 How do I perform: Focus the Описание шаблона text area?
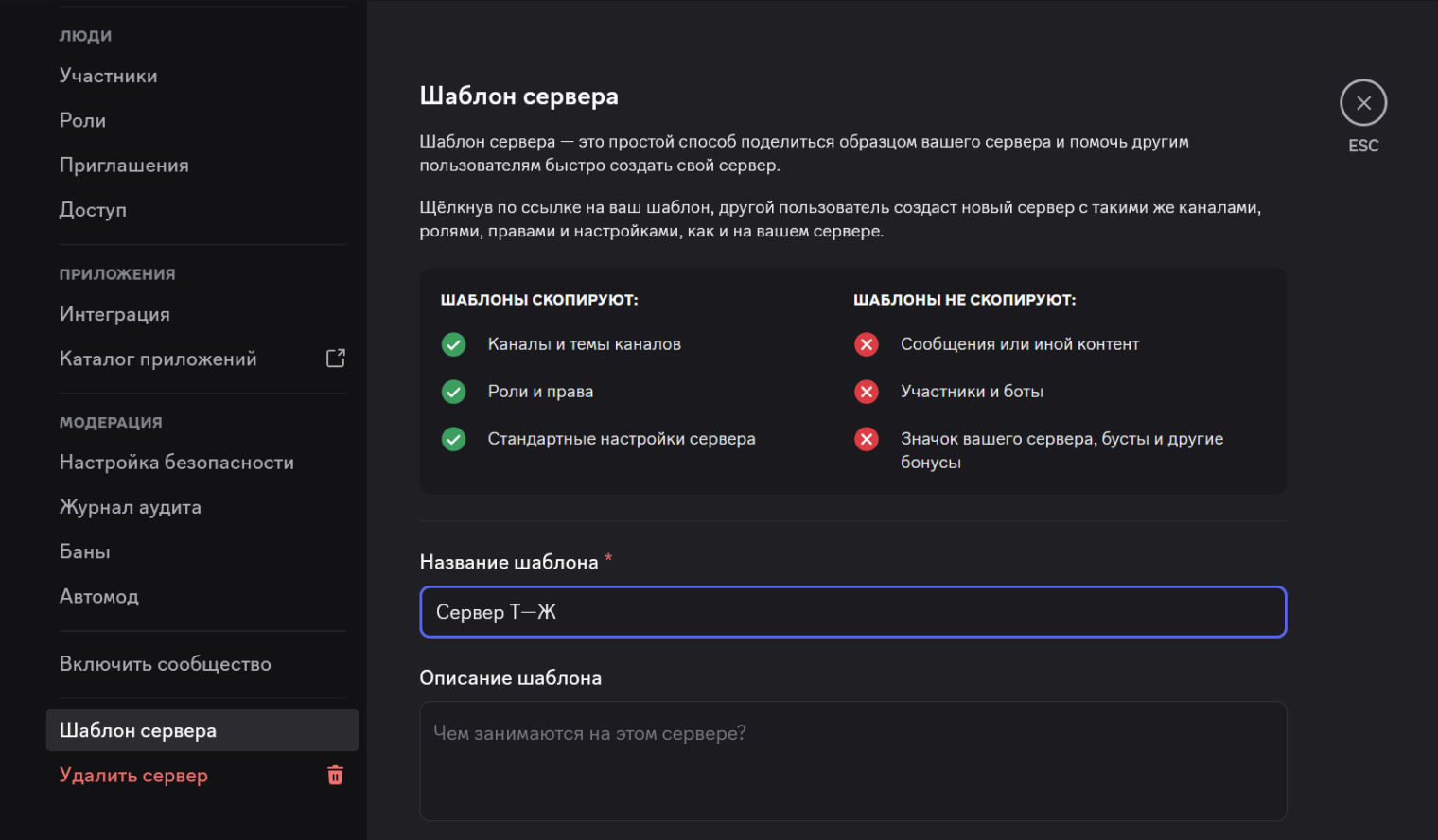click(851, 761)
